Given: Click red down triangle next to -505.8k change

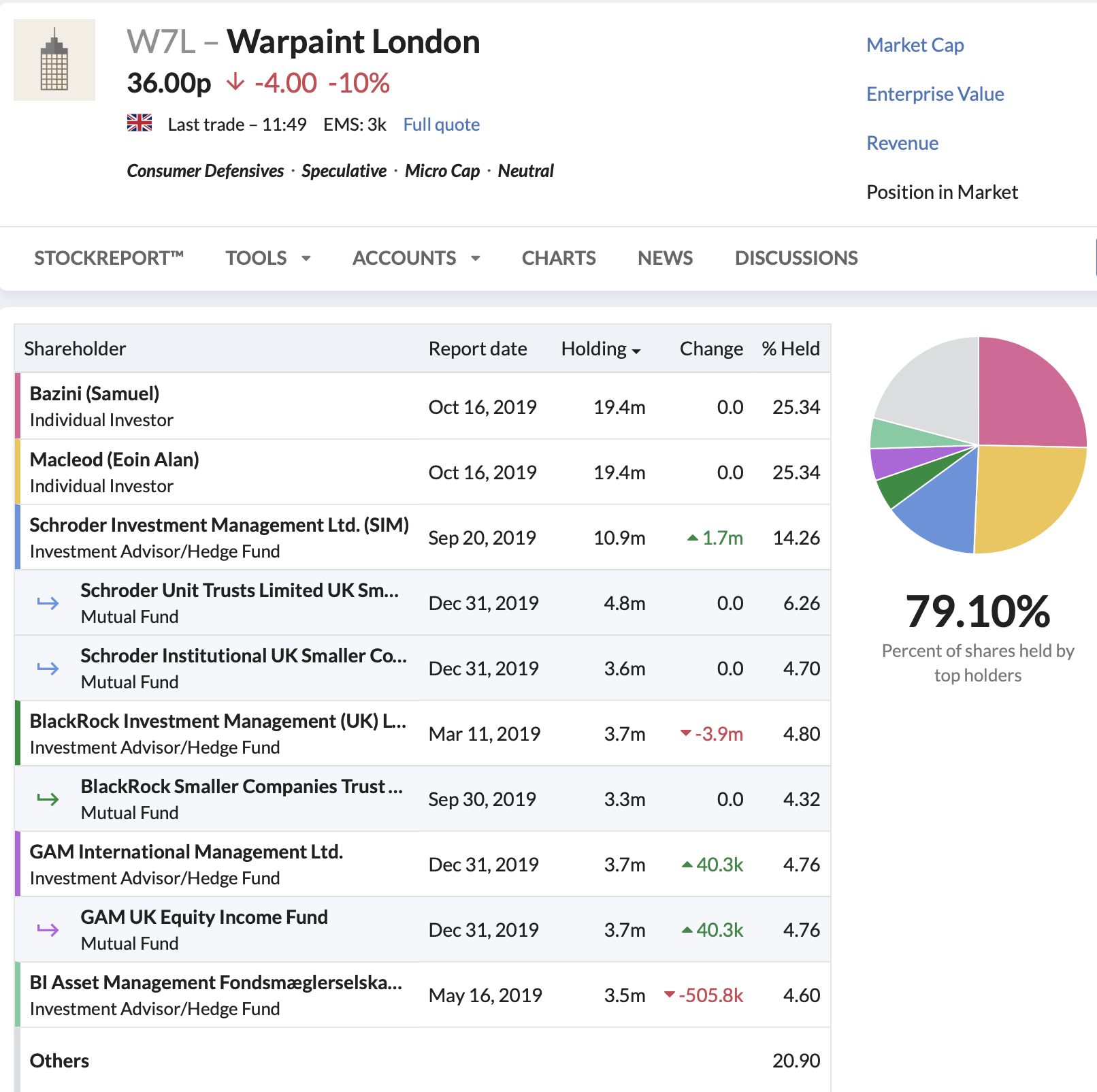Looking at the screenshot, I should [670, 995].
